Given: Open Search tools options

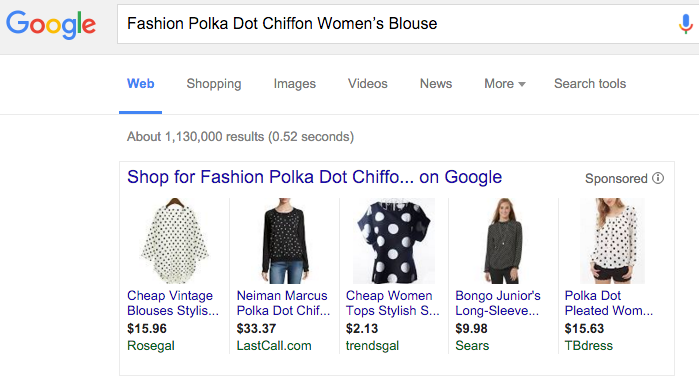Looking at the screenshot, I should pyautogui.click(x=590, y=83).
